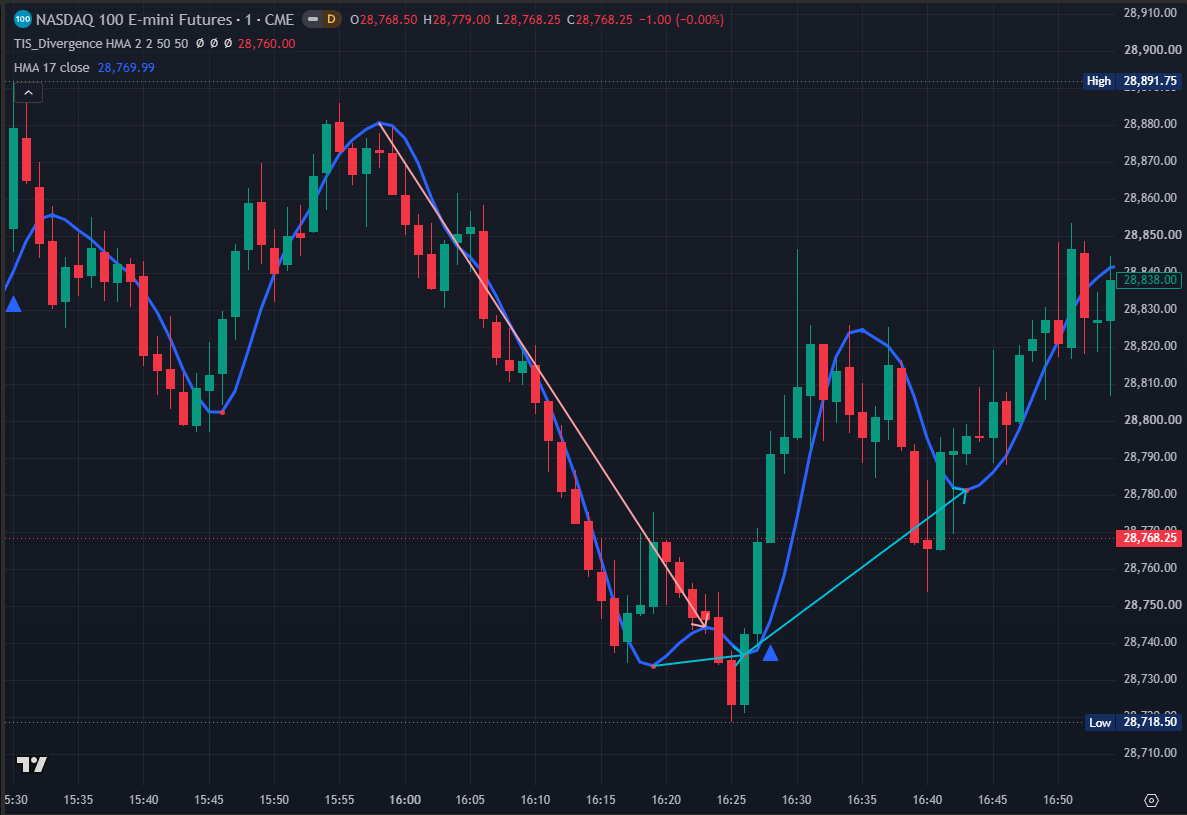Open the NASDAQ 100 E-mini Futures symbol title
The height and width of the screenshot is (815, 1187).
click(x=164, y=20)
